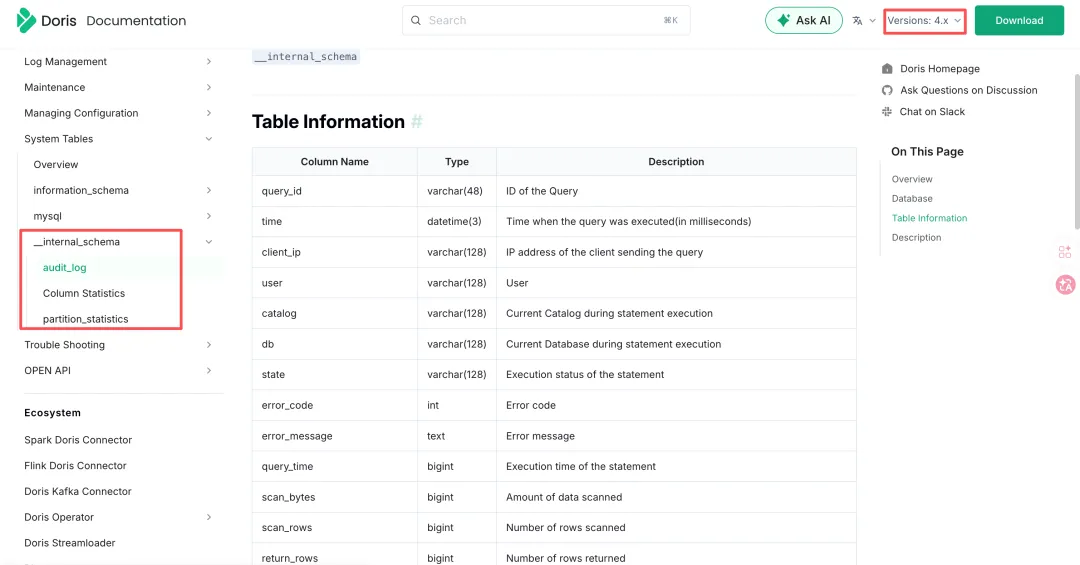Expand the information_schema tree item

[208, 190]
